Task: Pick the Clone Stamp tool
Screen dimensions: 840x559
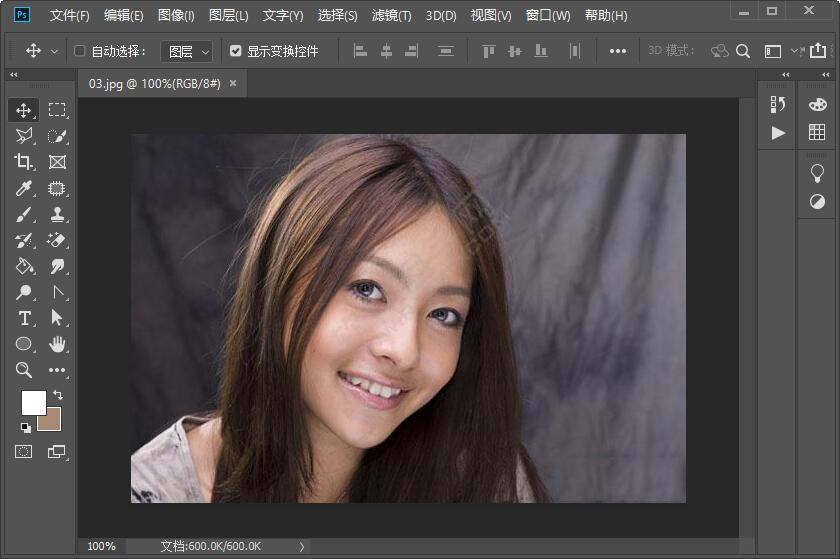Action: pos(57,214)
